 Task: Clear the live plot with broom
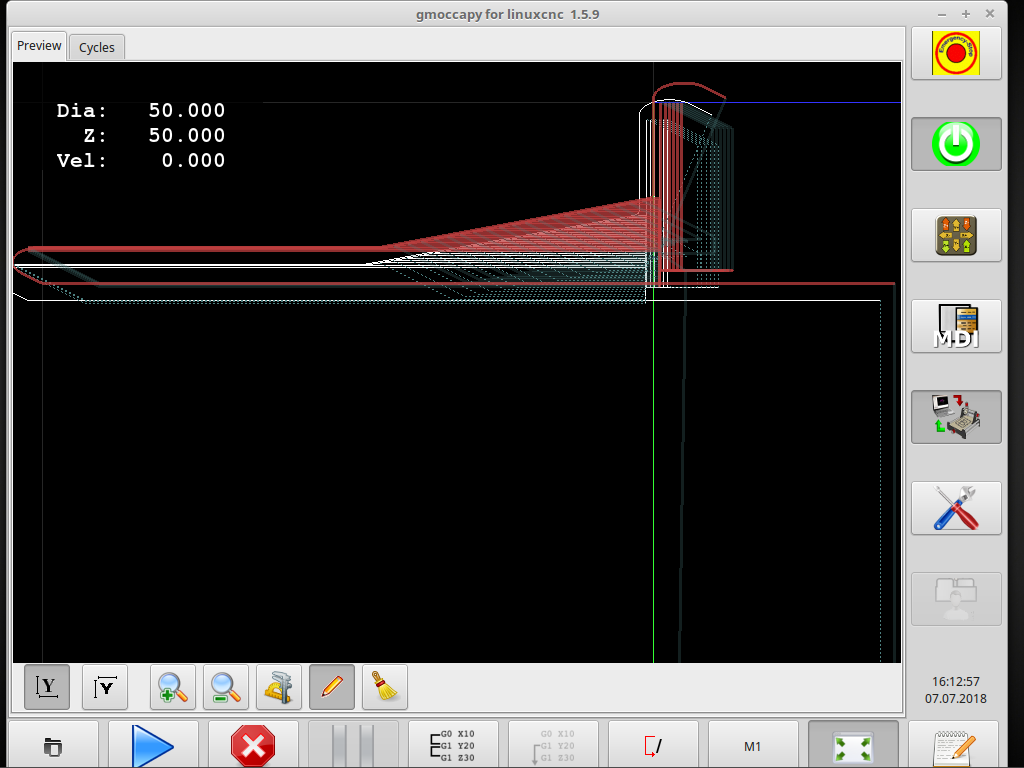point(385,687)
